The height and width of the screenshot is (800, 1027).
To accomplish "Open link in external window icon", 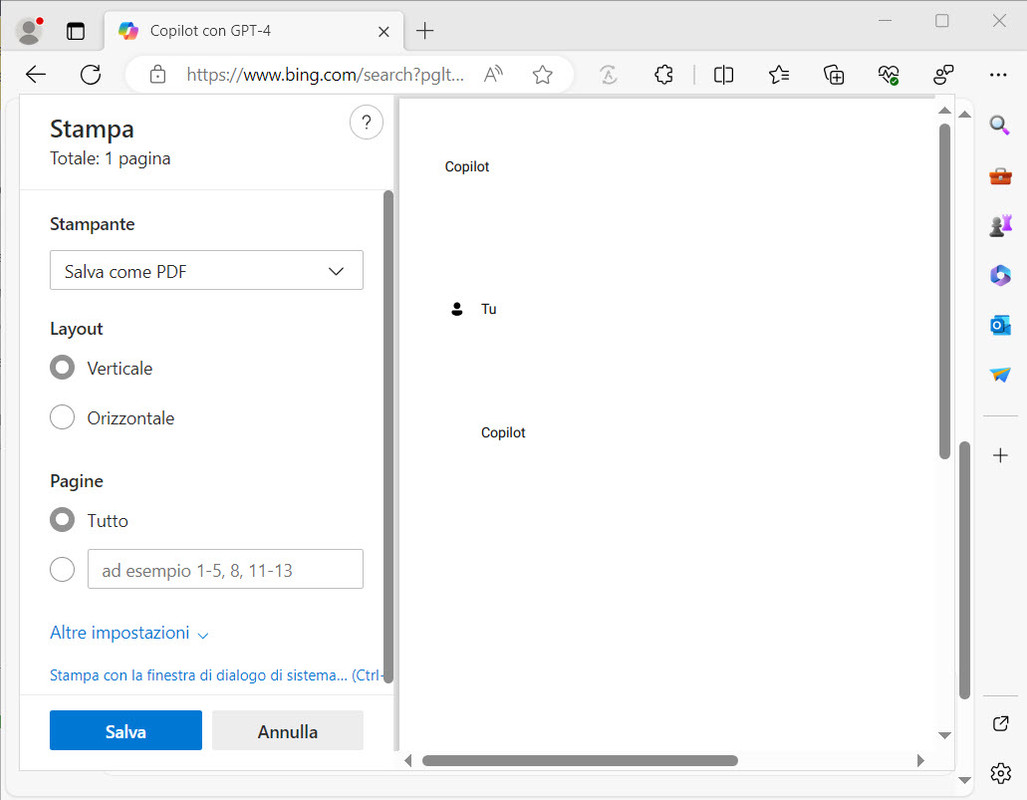I will pos(1000,723).
